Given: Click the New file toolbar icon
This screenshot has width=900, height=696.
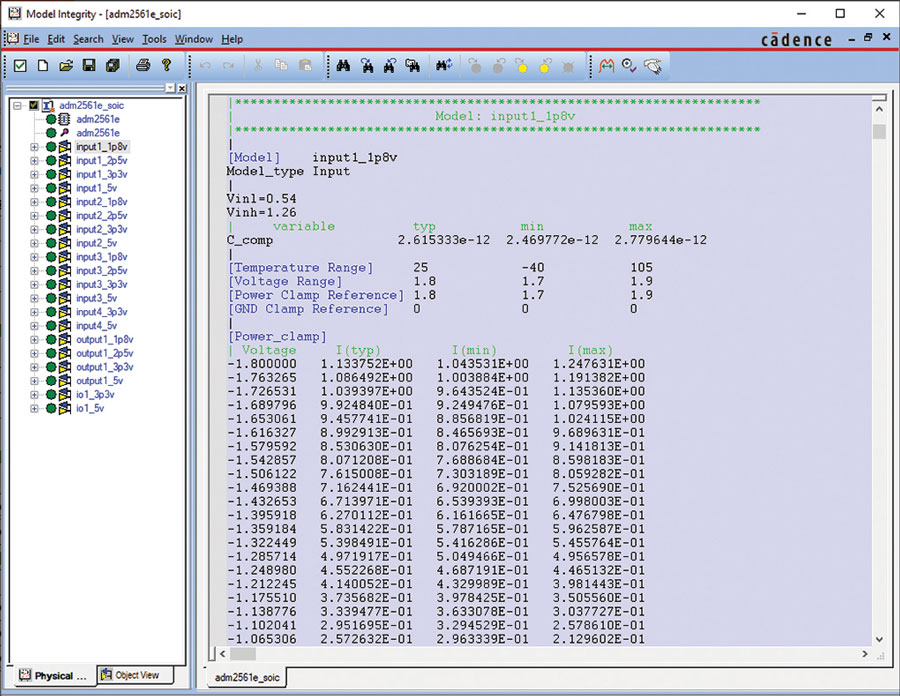Looking at the screenshot, I should pyautogui.click(x=43, y=66).
